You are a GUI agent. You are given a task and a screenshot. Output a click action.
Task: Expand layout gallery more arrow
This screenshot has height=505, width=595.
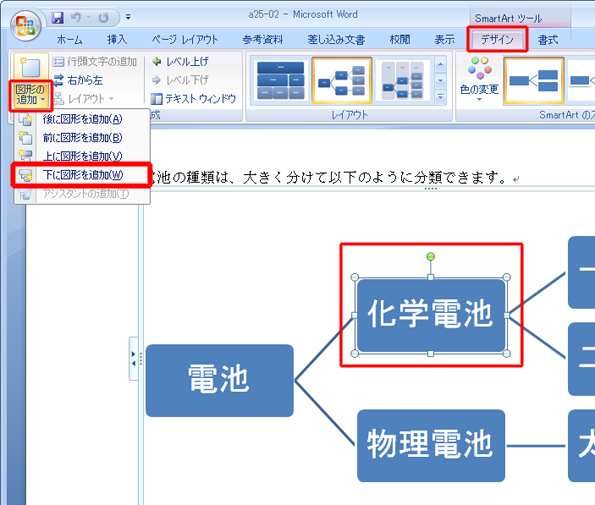tap(440, 97)
